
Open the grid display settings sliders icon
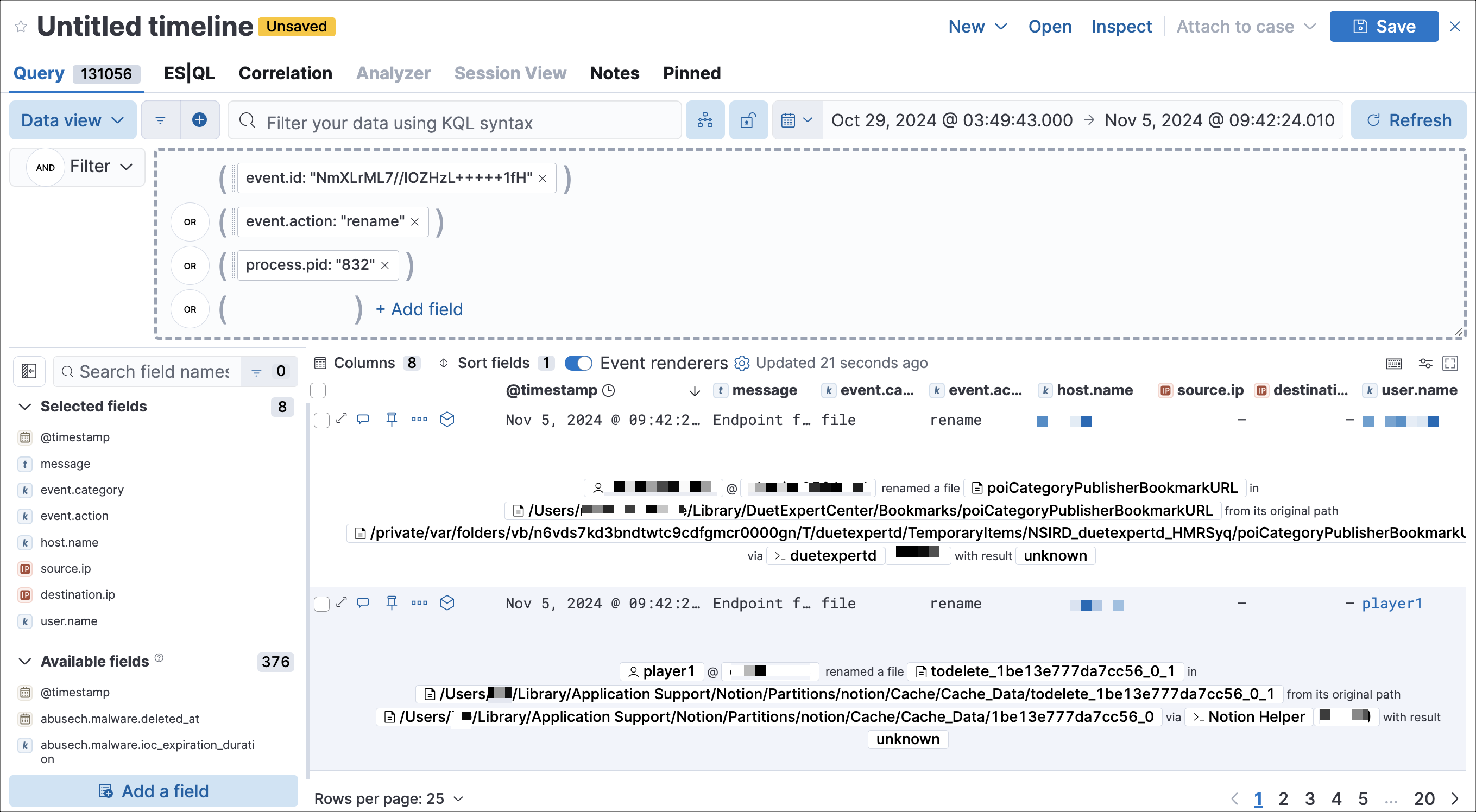point(1425,364)
